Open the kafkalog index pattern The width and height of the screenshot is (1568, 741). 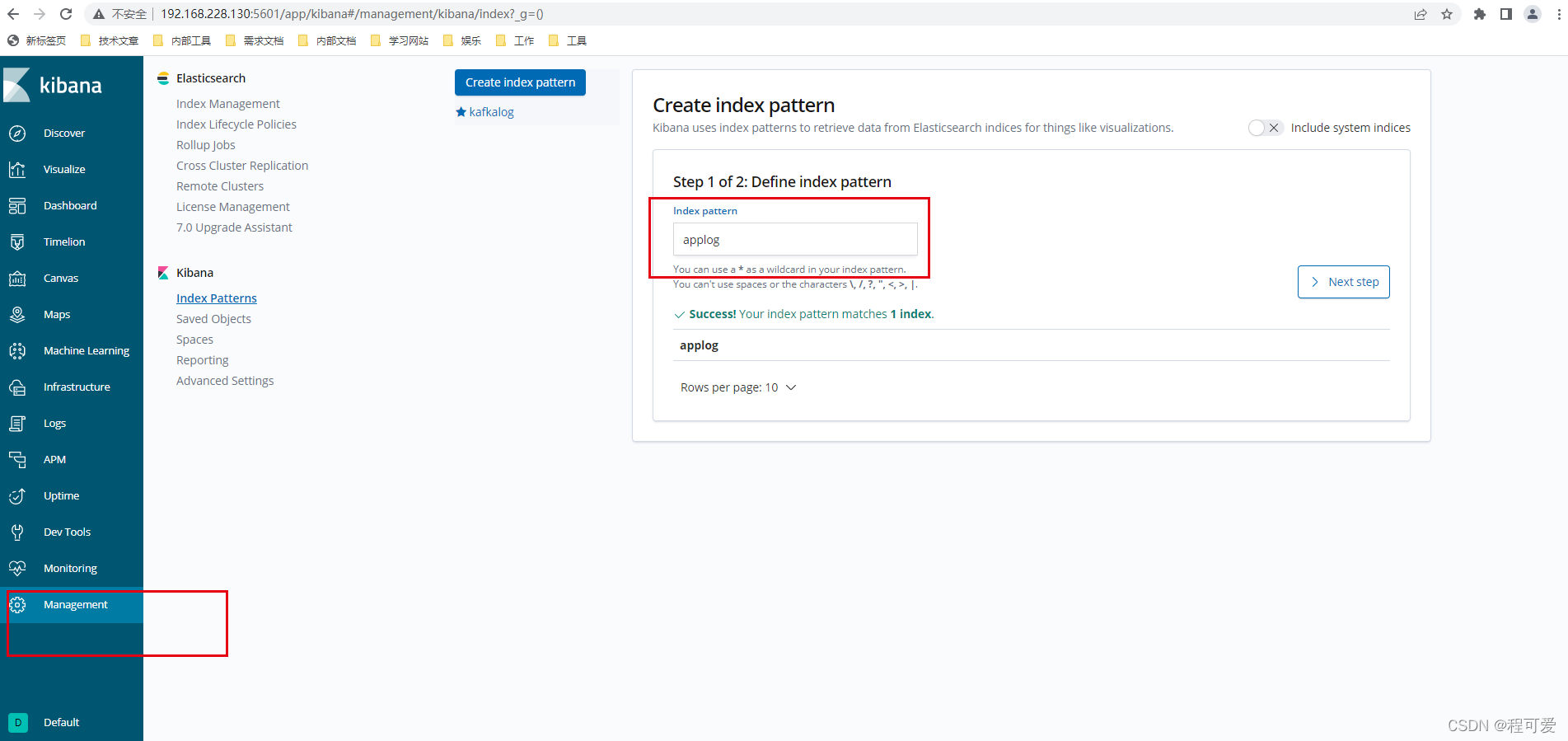coord(491,112)
